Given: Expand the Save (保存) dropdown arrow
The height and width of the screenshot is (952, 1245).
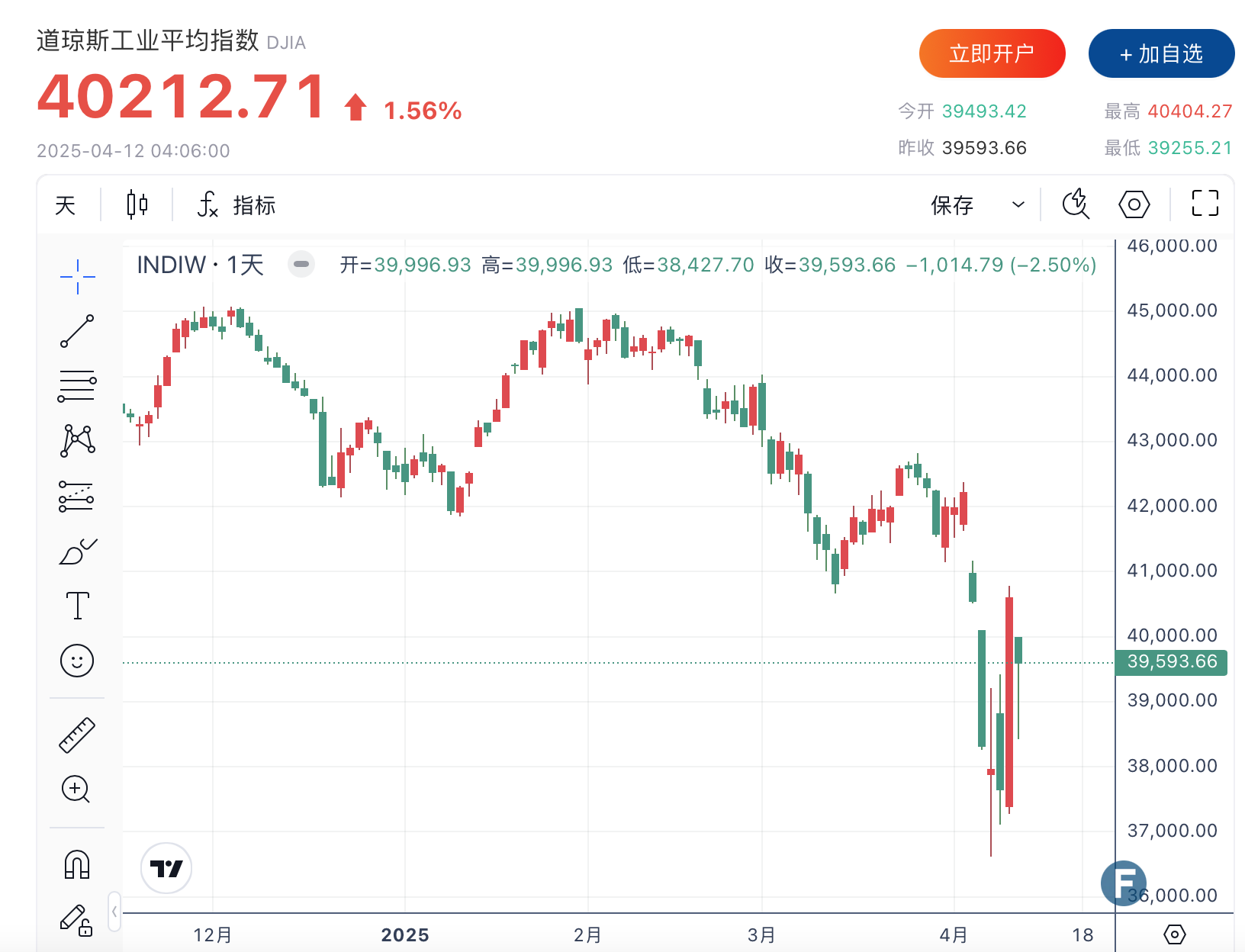Looking at the screenshot, I should (1018, 204).
